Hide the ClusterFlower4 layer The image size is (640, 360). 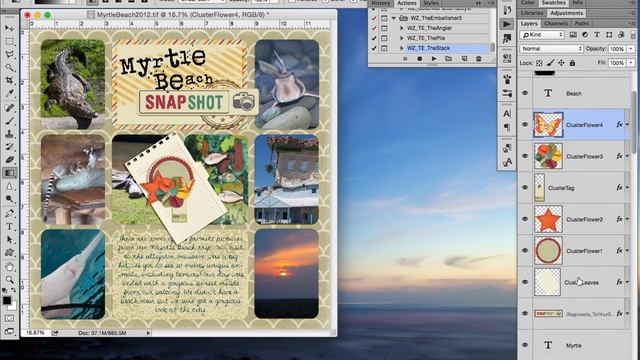click(525, 124)
